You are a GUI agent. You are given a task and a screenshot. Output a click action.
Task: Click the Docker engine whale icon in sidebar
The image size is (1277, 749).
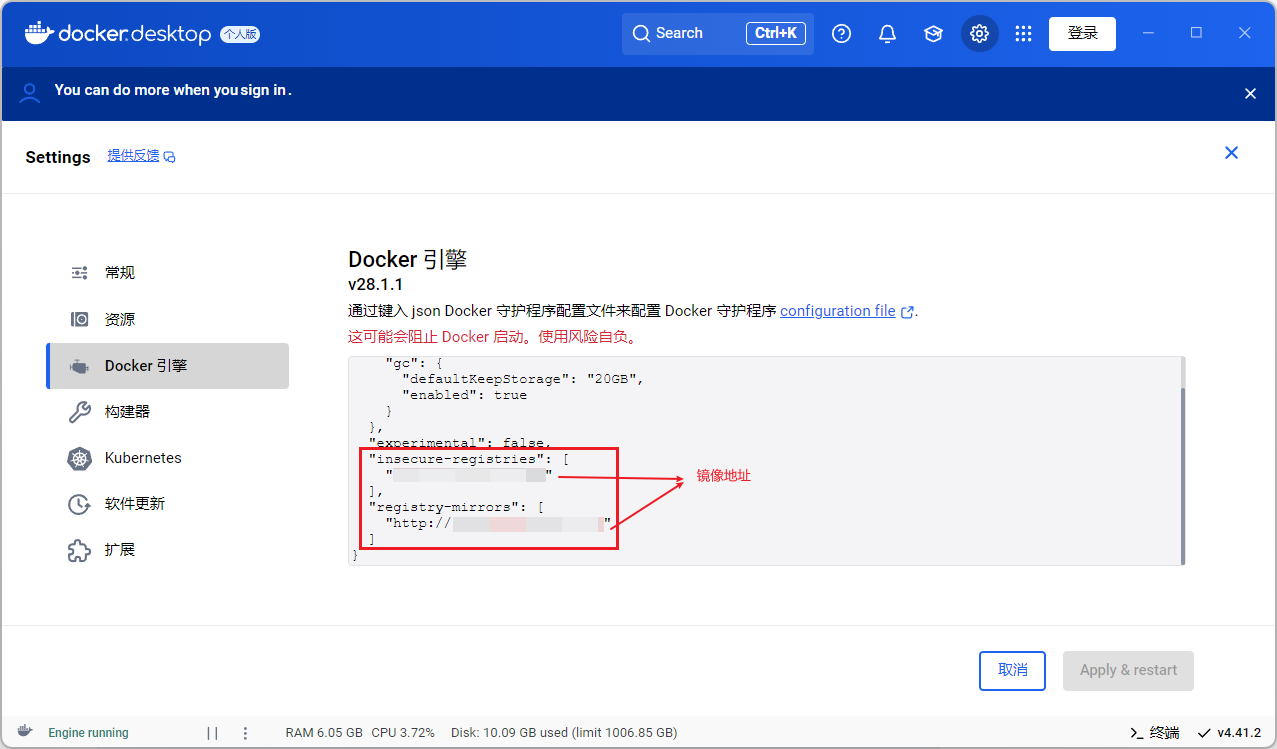coord(79,366)
